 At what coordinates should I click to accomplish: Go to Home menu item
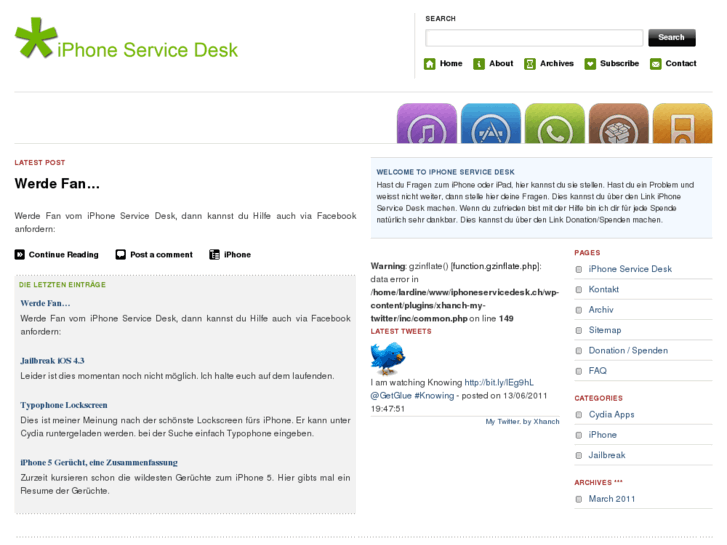pos(451,64)
